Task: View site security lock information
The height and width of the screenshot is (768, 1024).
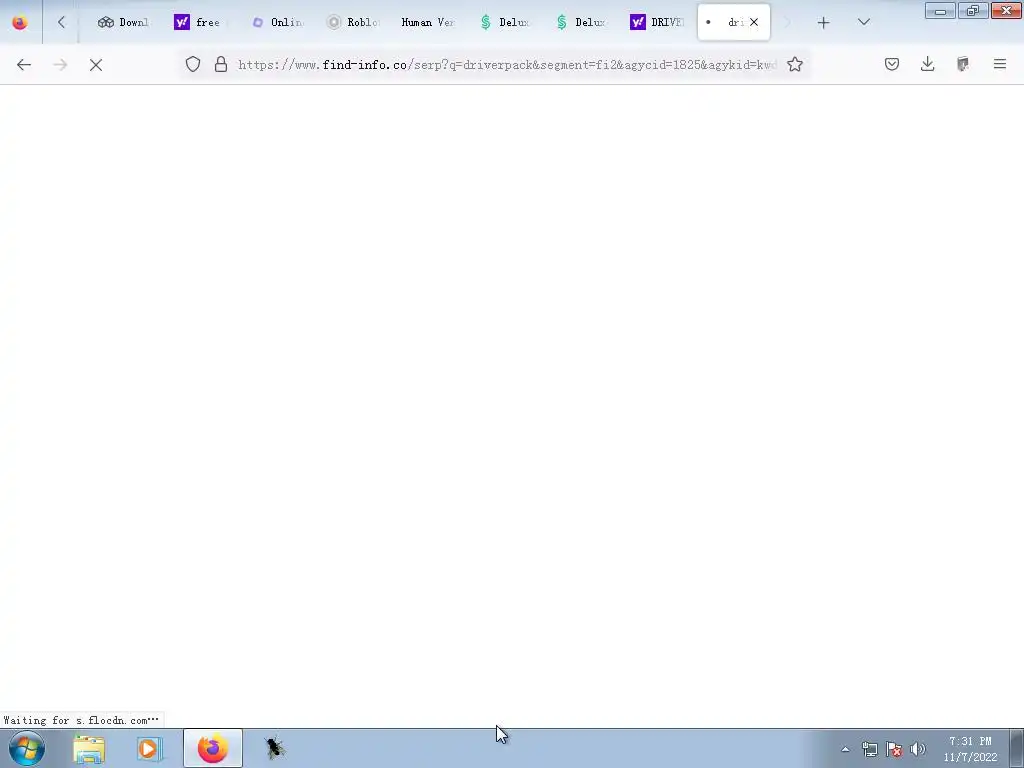Action: click(x=221, y=64)
